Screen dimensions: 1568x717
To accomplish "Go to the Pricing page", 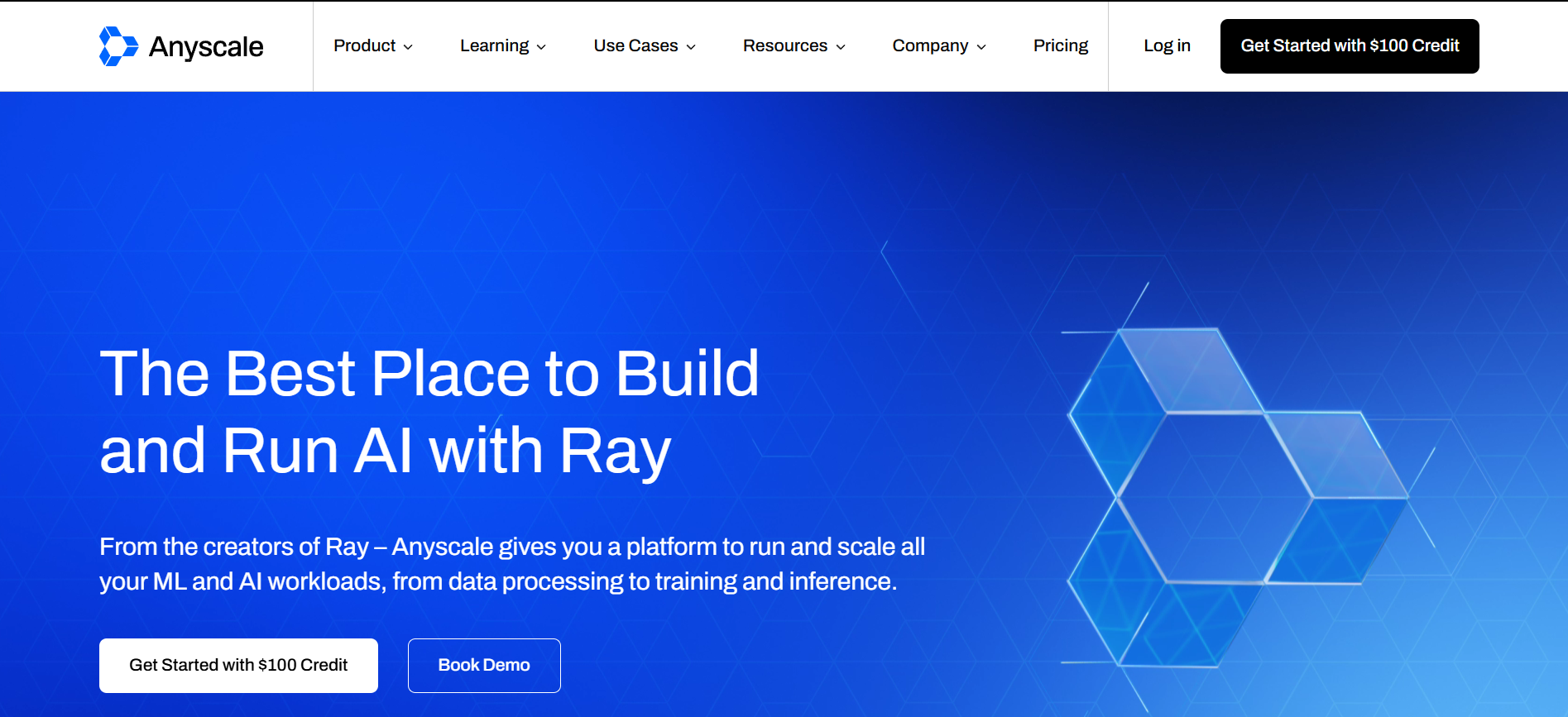I will [1060, 45].
